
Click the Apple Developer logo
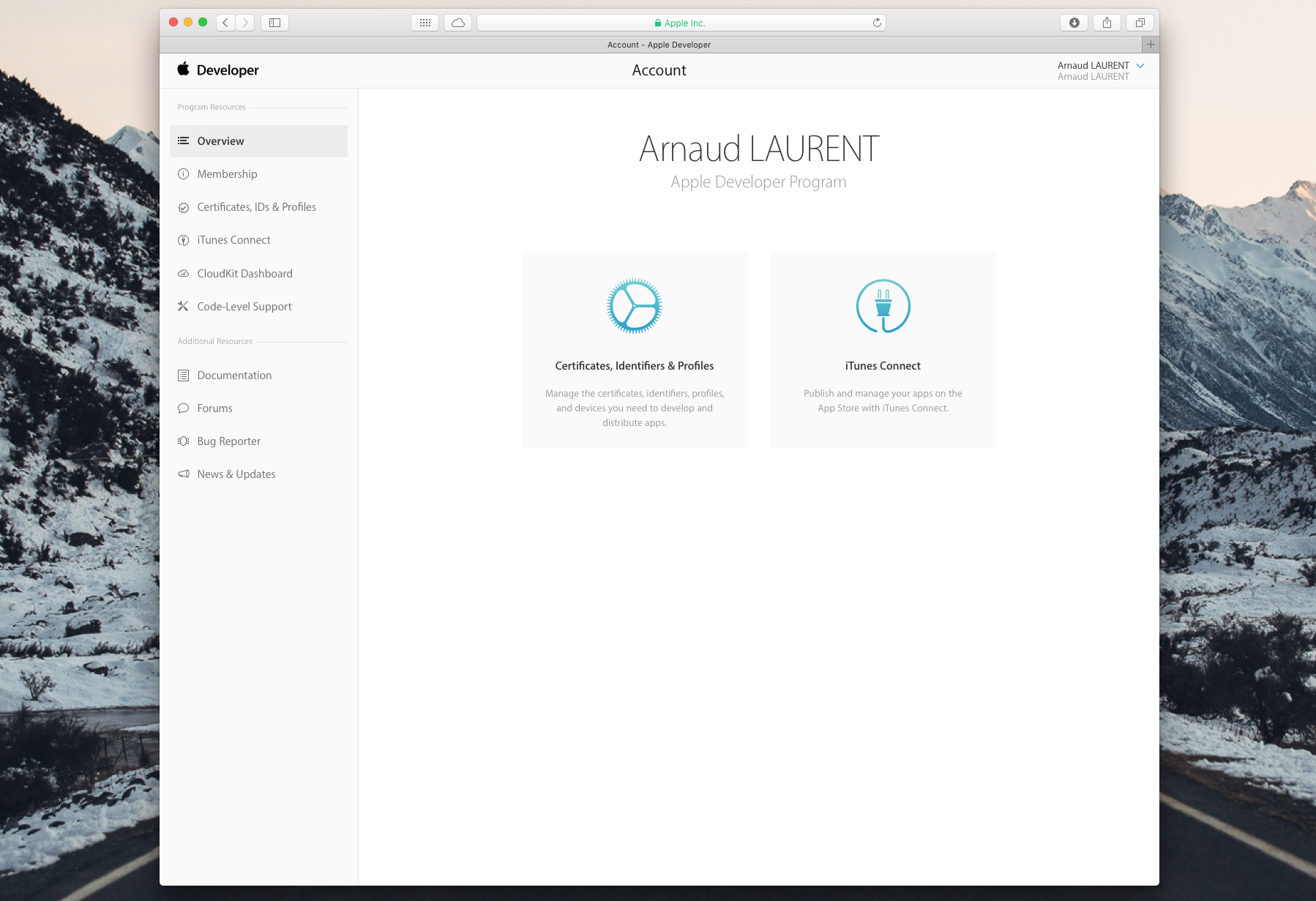[218, 70]
